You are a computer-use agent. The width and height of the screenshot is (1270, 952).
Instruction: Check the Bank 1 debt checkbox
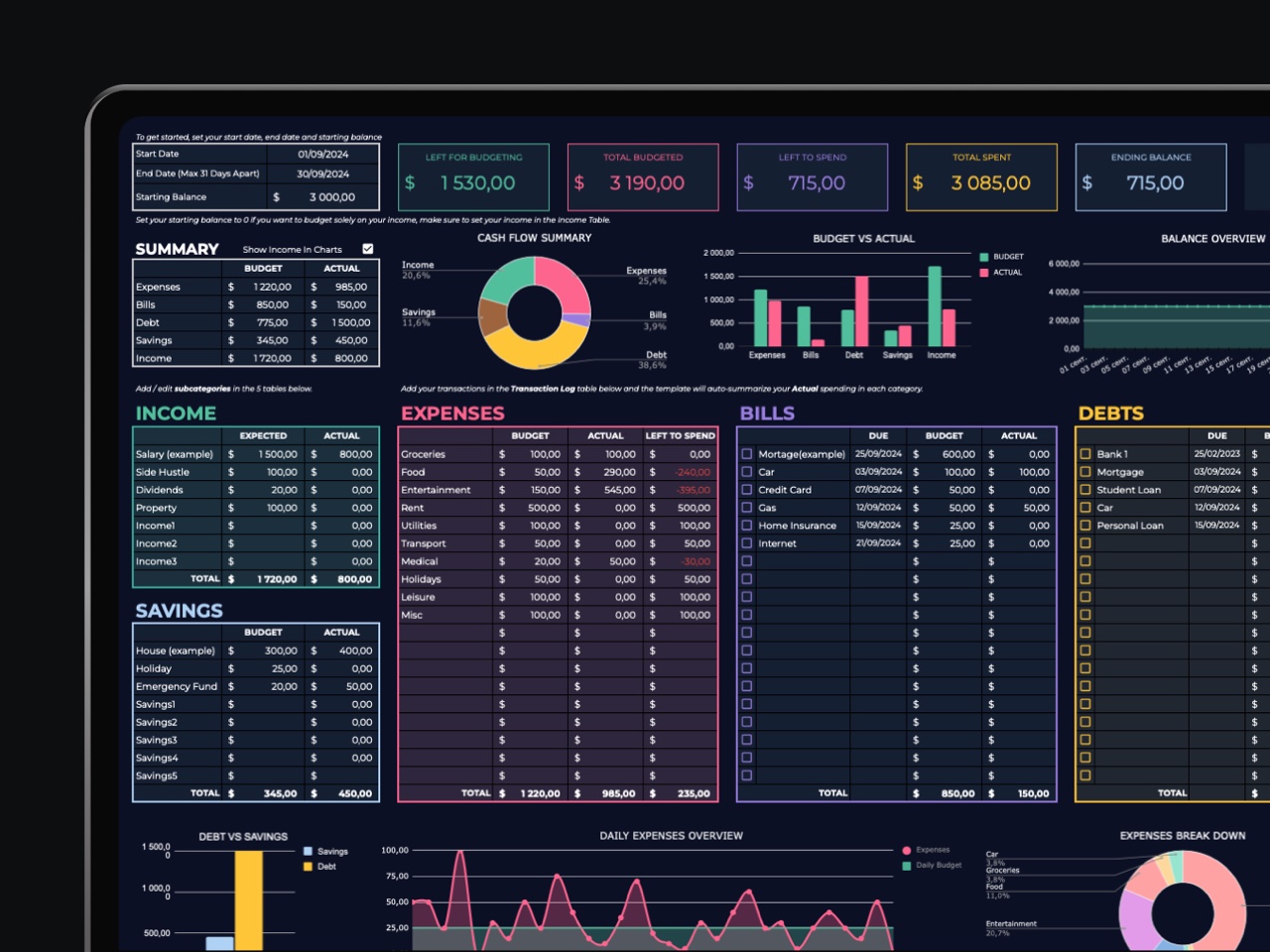tap(1085, 454)
